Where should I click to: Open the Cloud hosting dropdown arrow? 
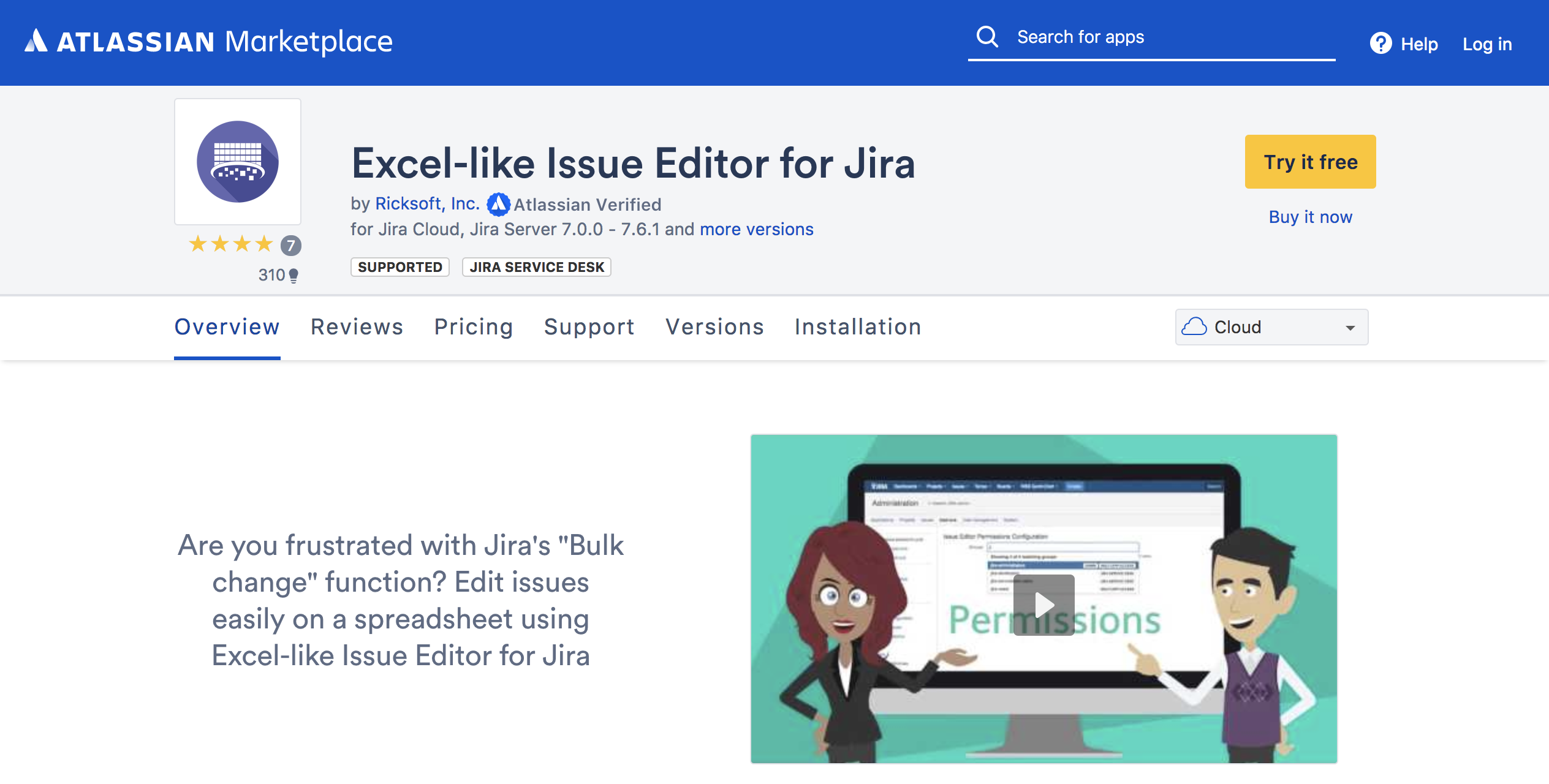(x=1350, y=328)
